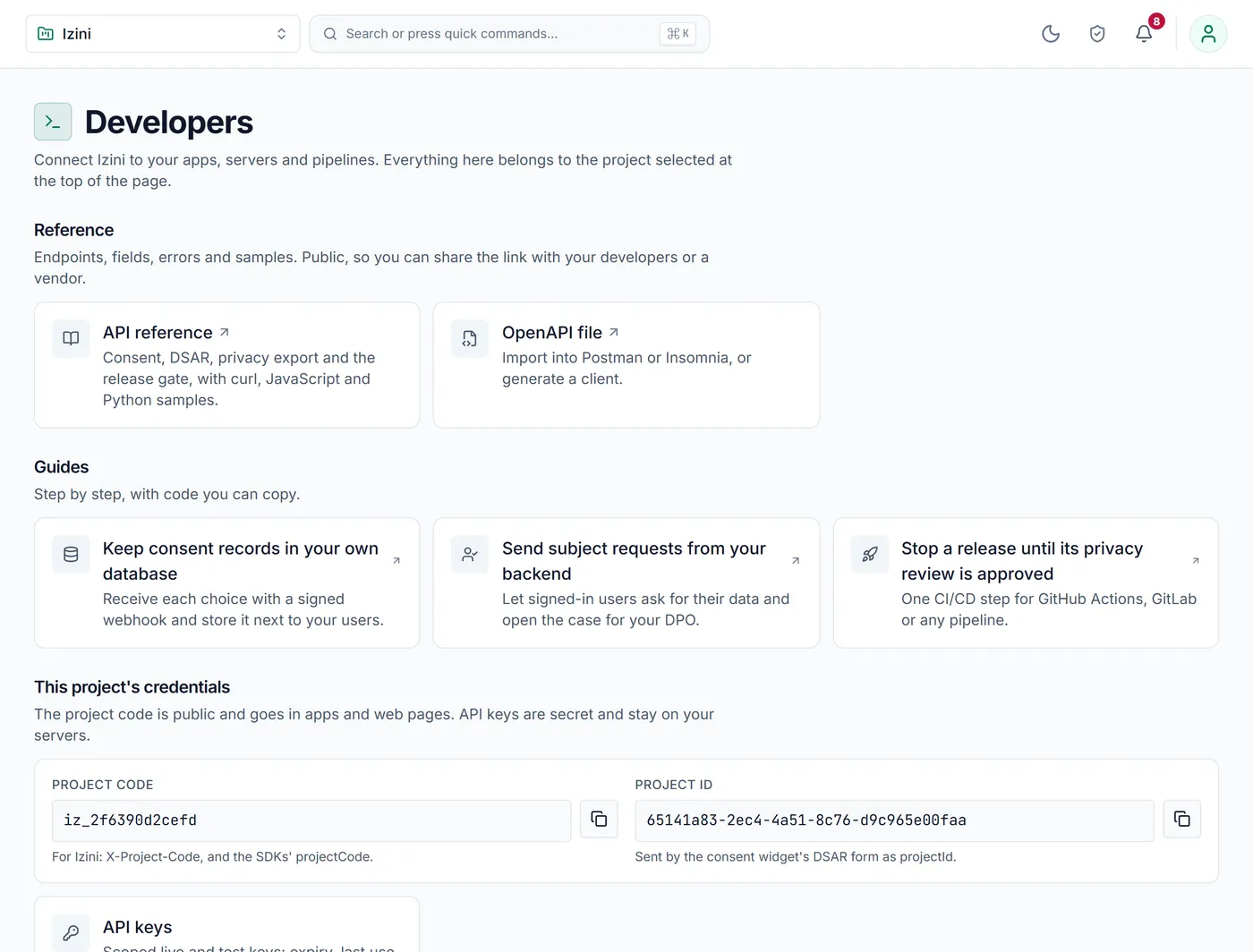Open the OpenAPI file card

coord(626,365)
